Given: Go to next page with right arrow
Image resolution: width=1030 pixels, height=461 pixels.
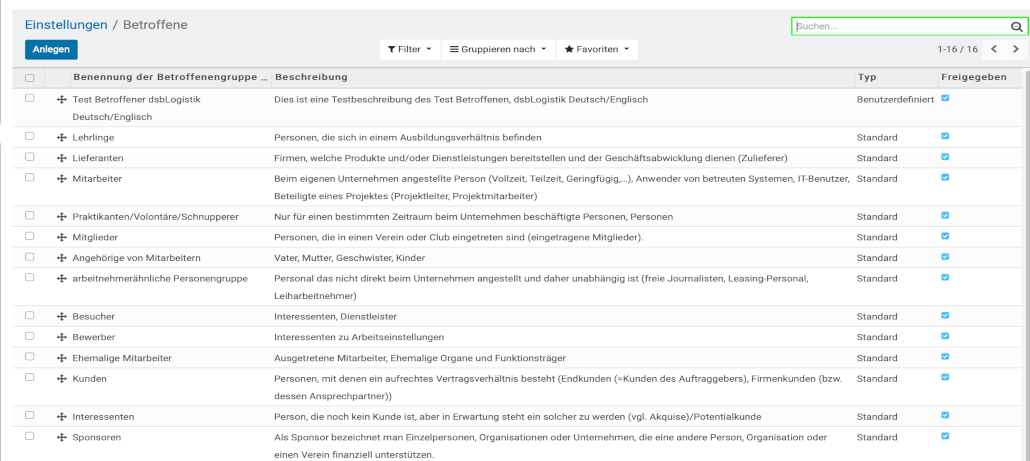Looking at the screenshot, I should [1016, 49].
